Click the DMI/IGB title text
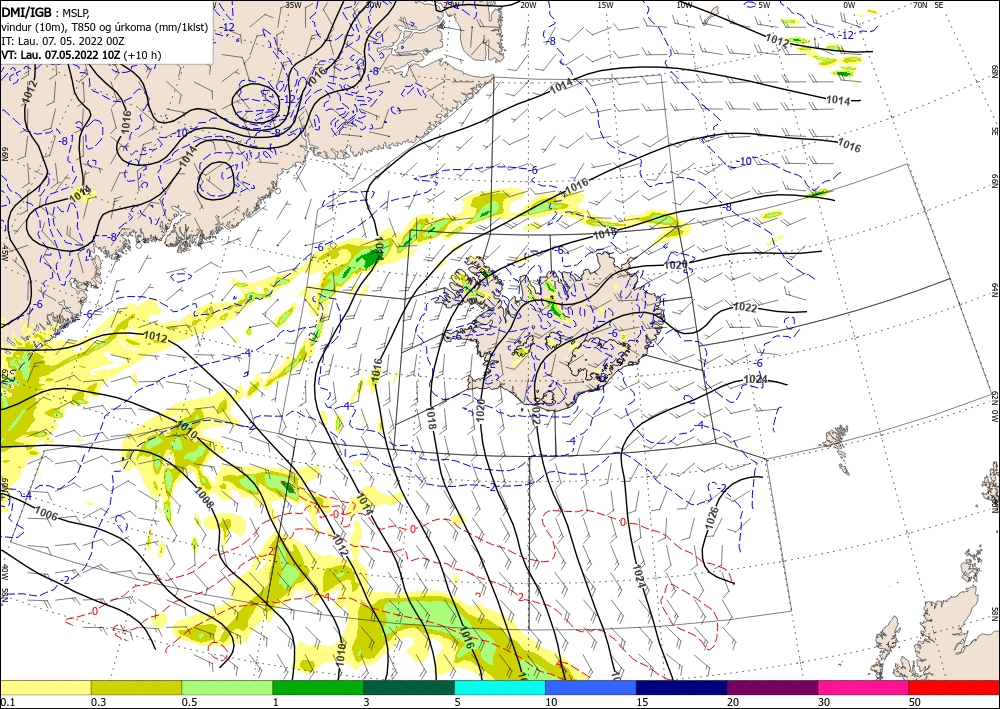This screenshot has height=709, width=1000. 27,11
